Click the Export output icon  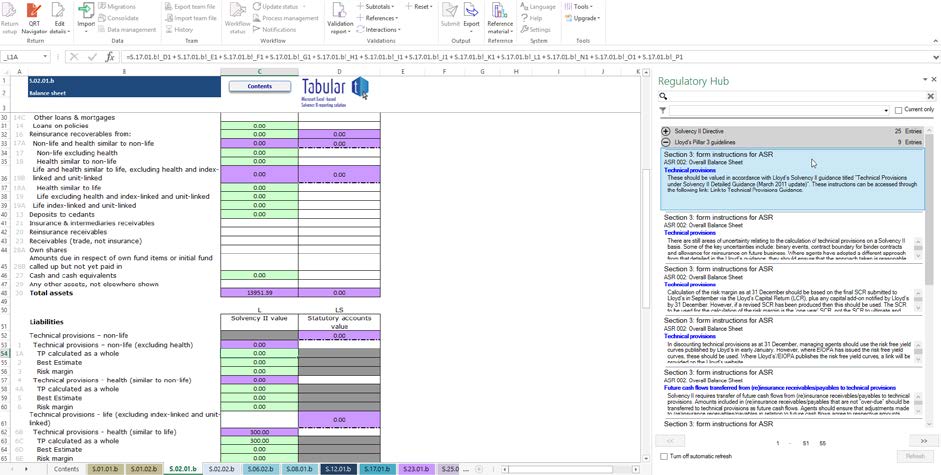coord(472,18)
